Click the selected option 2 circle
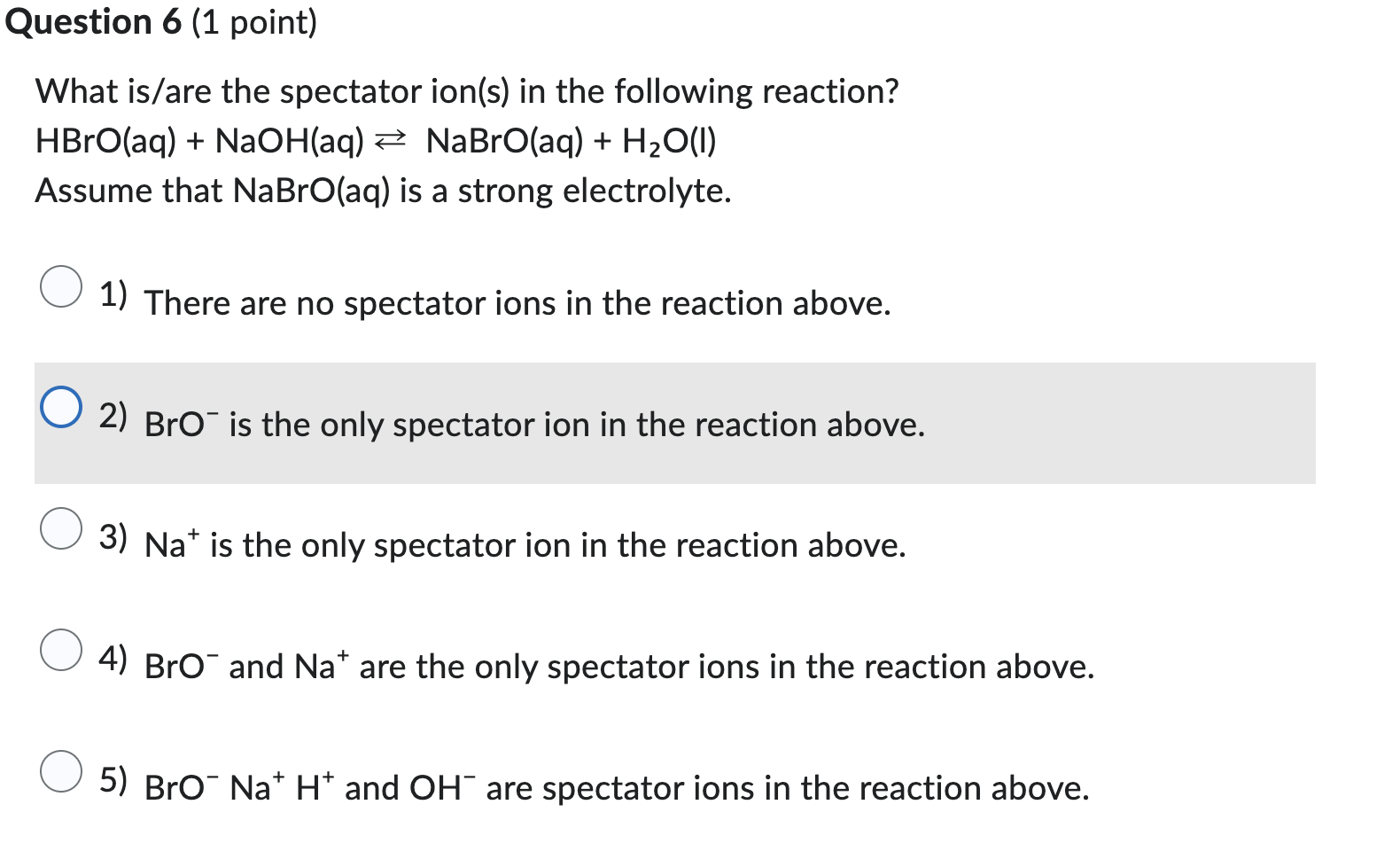 click(60, 410)
